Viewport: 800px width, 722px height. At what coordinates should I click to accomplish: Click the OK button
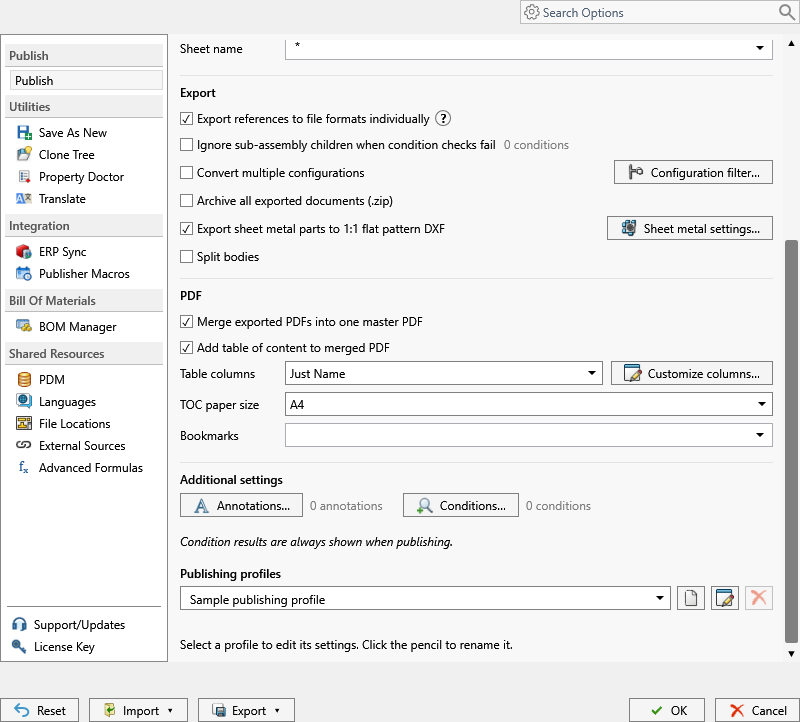pyautogui.click(x=667, y=710)
